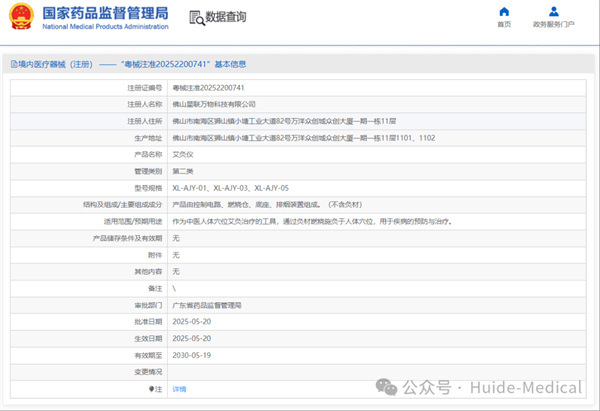Select the 产品储存条件及有效期 label

pos(127,238)
